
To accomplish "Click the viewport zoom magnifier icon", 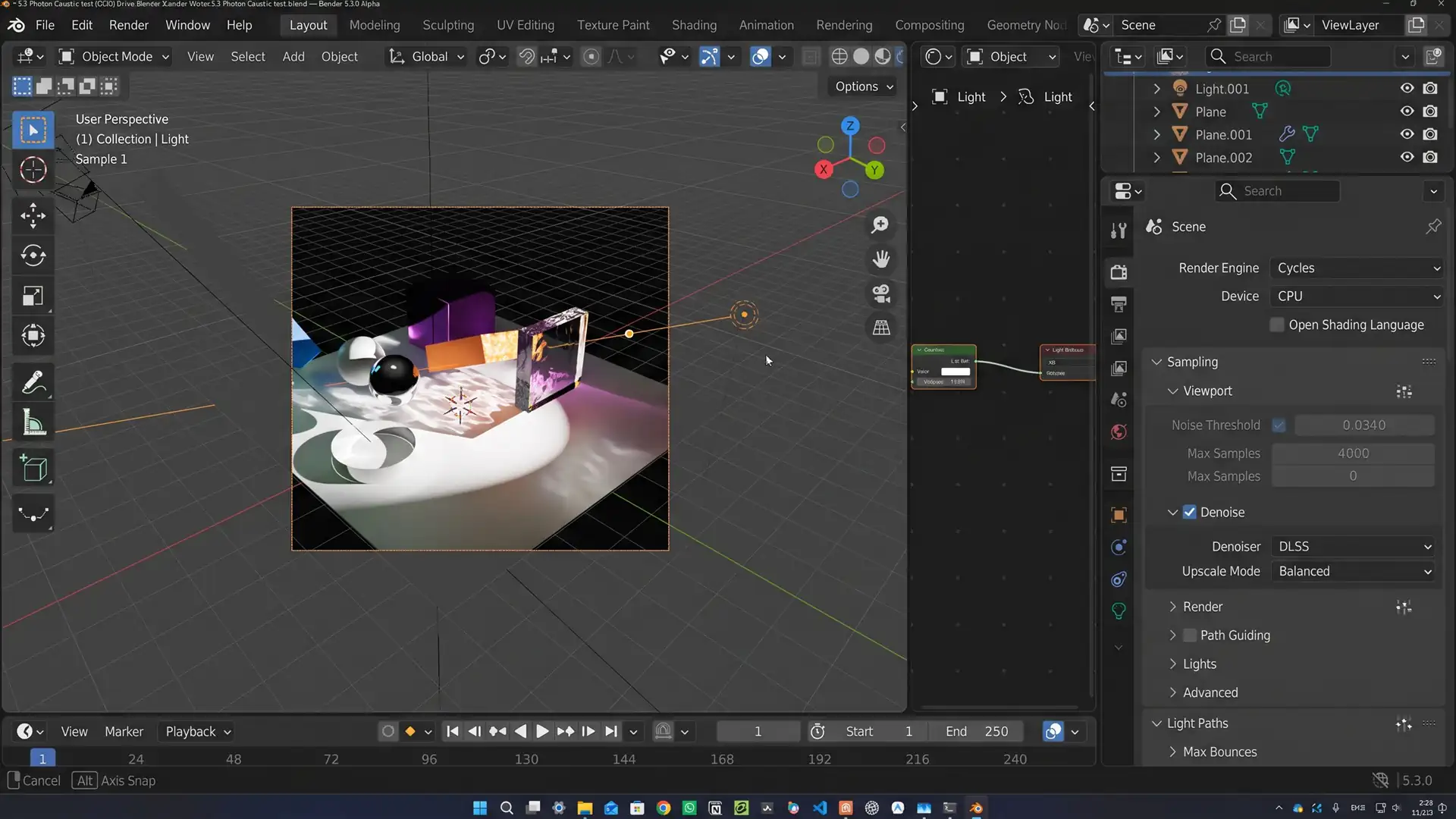I will [x=880, y=224].
